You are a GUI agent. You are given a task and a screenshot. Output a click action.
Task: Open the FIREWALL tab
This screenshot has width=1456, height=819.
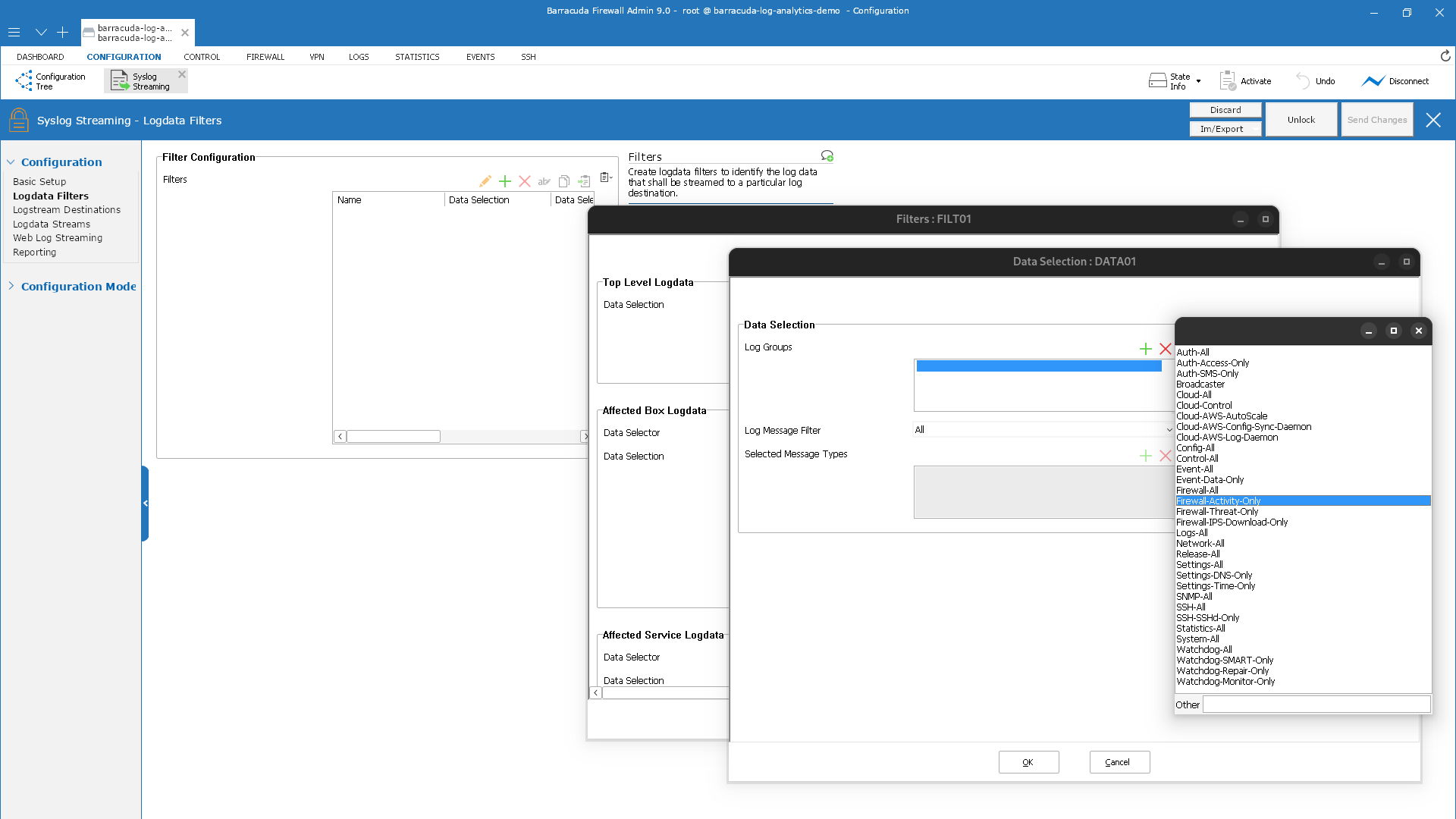265,57
